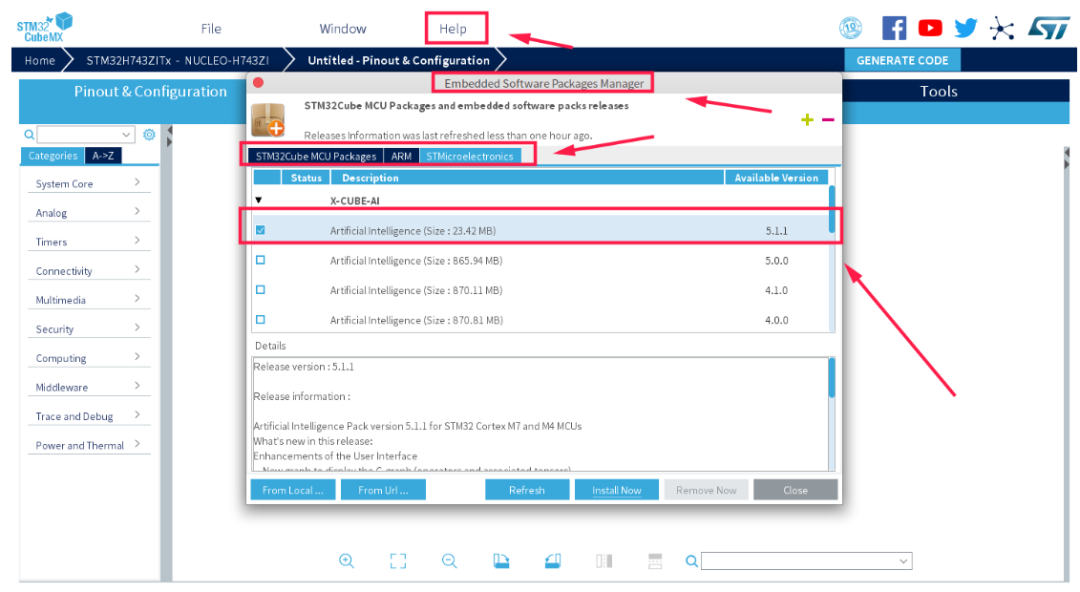Check the Artificial Intelligence 4.1.0 checkbox
This screenshot has width=1080, height=592.
click(x=260, y=290)
